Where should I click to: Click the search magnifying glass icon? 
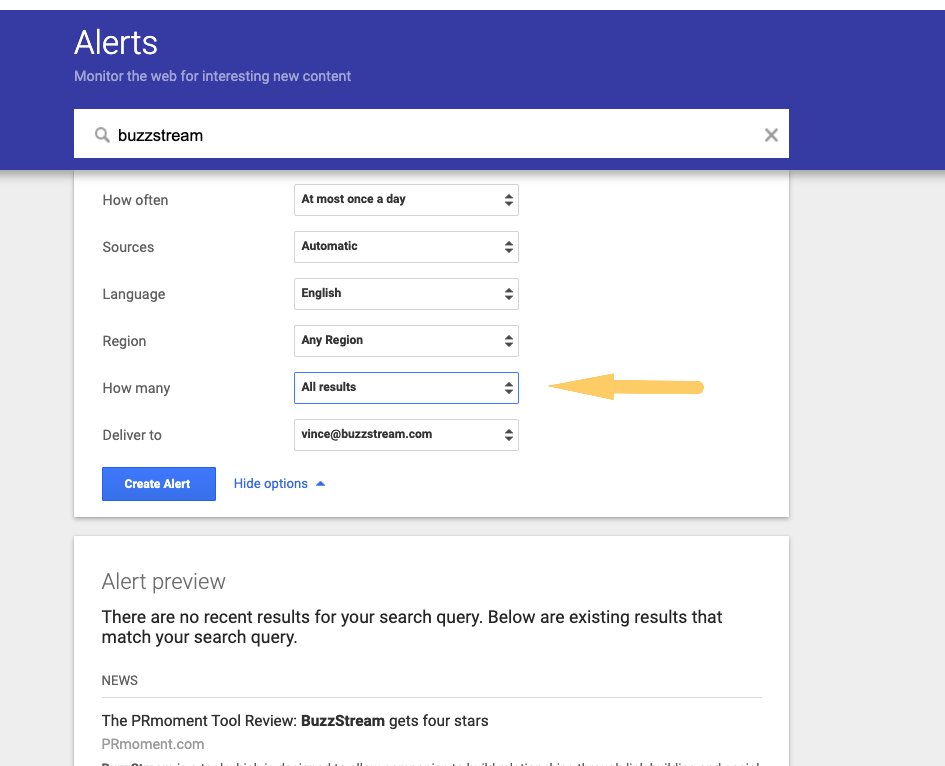point(101,134)
